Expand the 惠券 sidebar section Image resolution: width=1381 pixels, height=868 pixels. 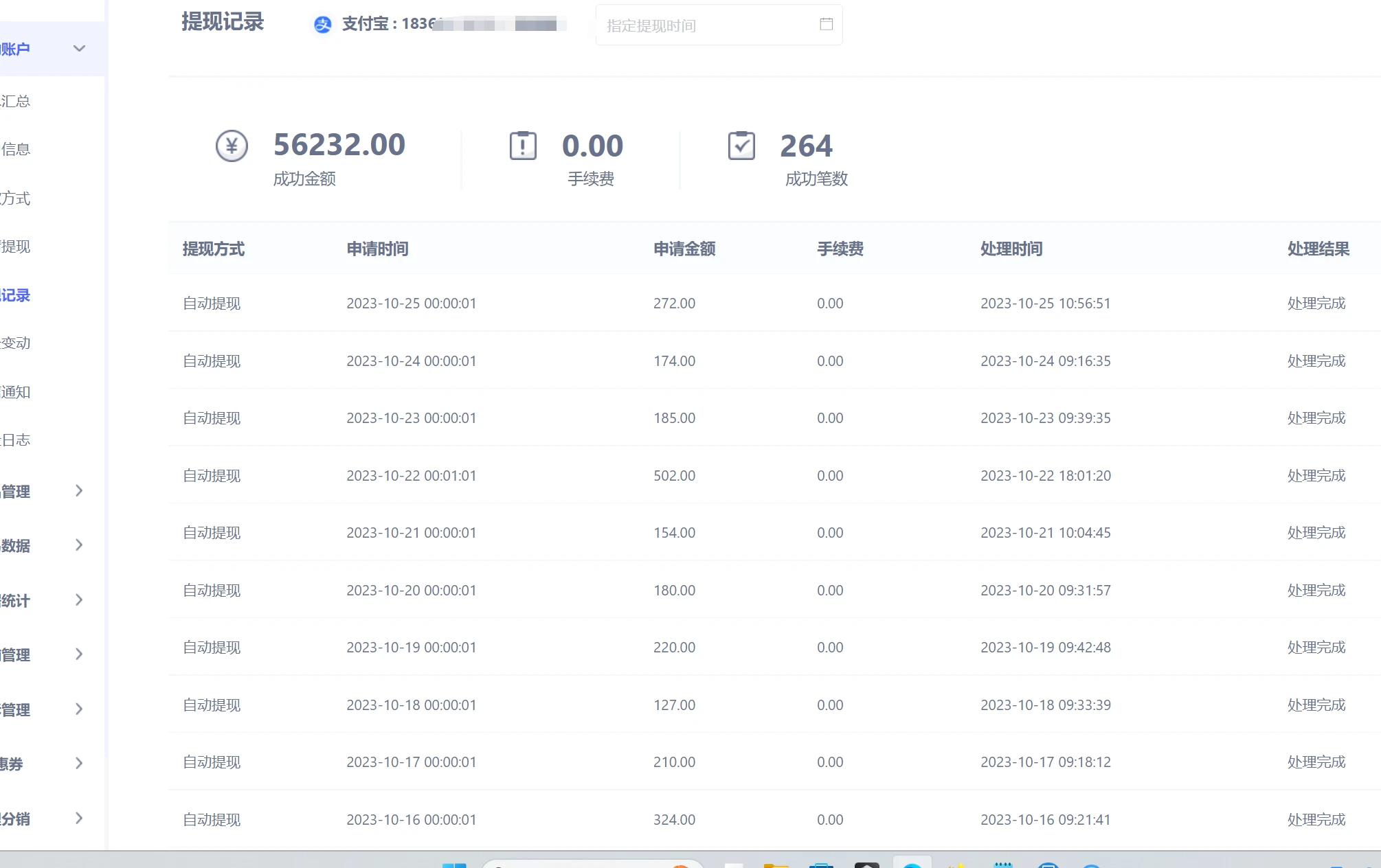point(79,764)
